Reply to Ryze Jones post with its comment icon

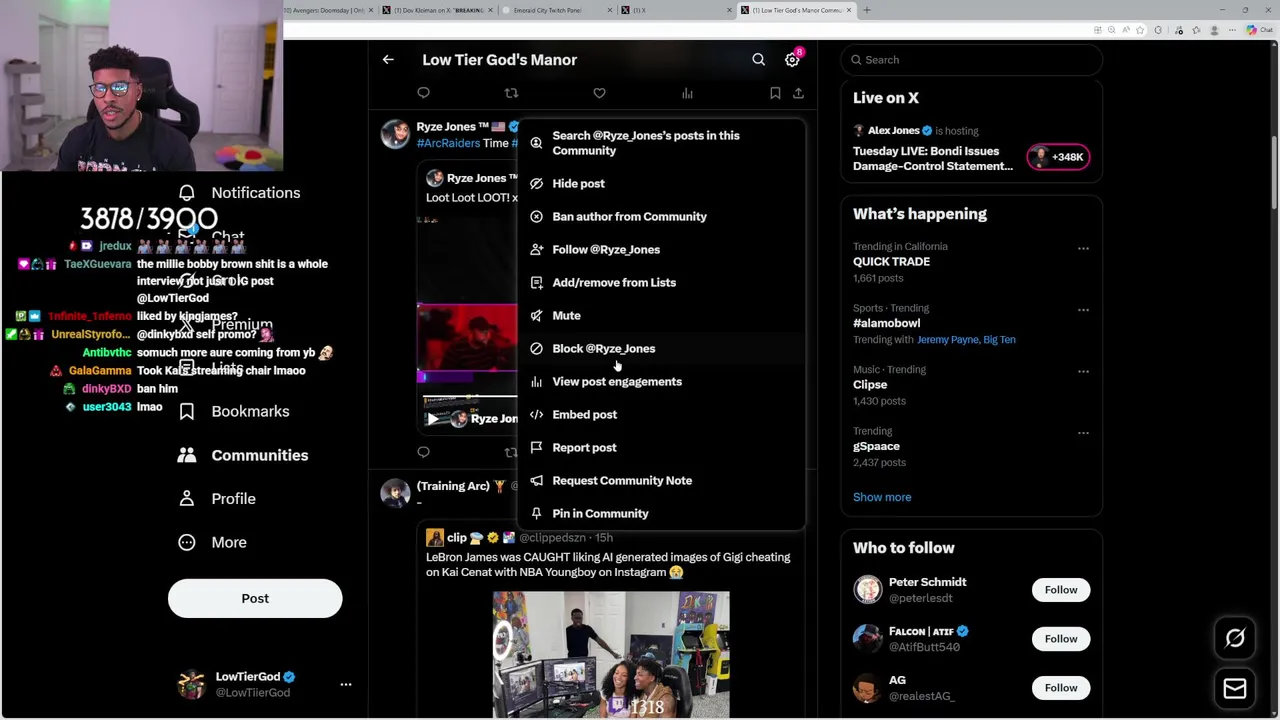[423, 452]
